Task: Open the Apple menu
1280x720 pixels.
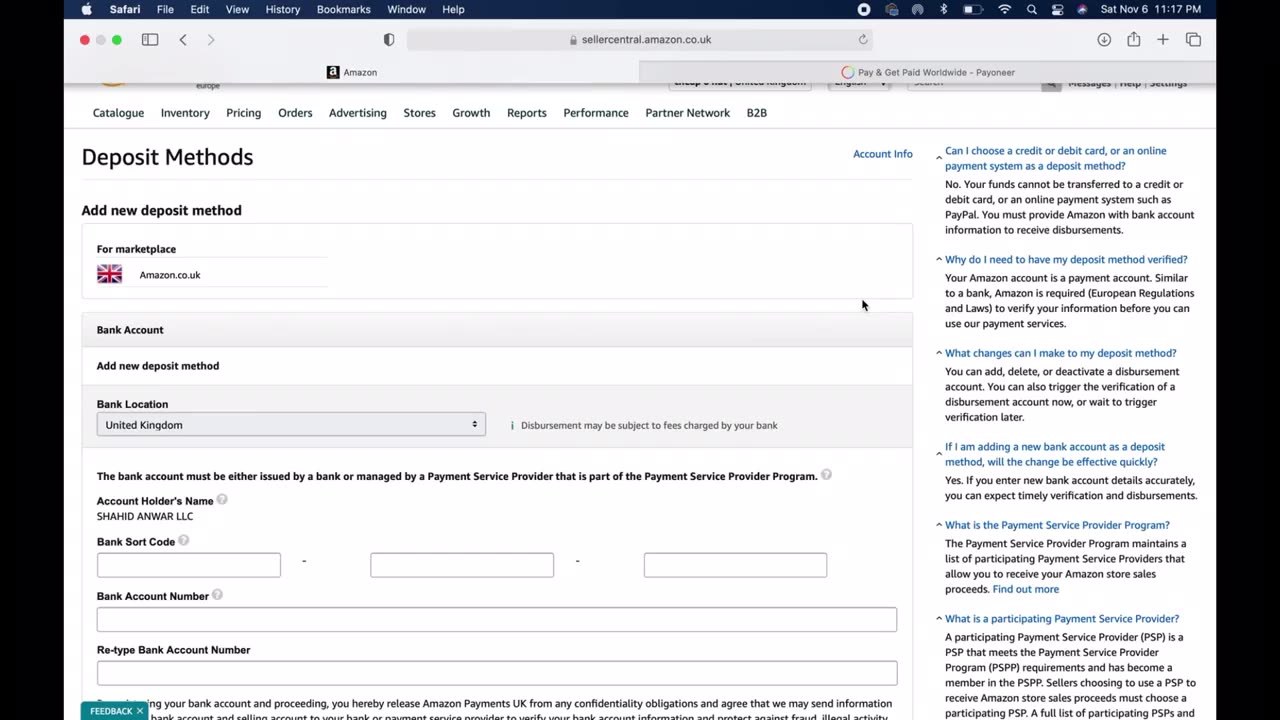Action: (x=86, y=9)
